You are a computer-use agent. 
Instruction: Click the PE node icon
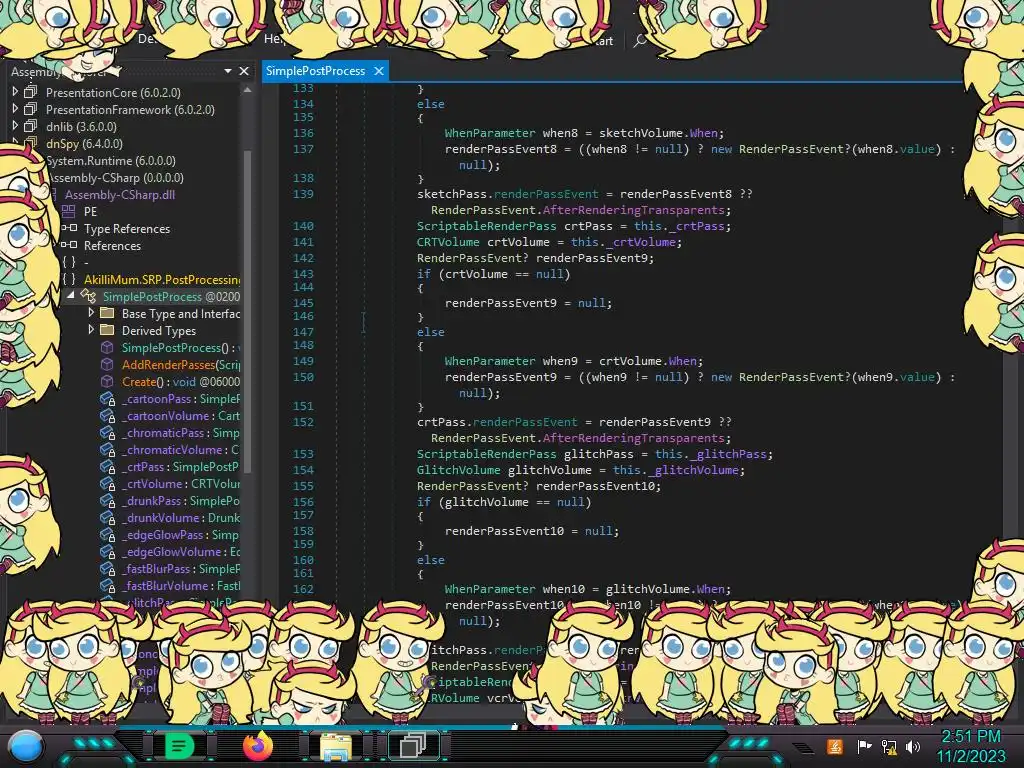[x=69, y=211]
